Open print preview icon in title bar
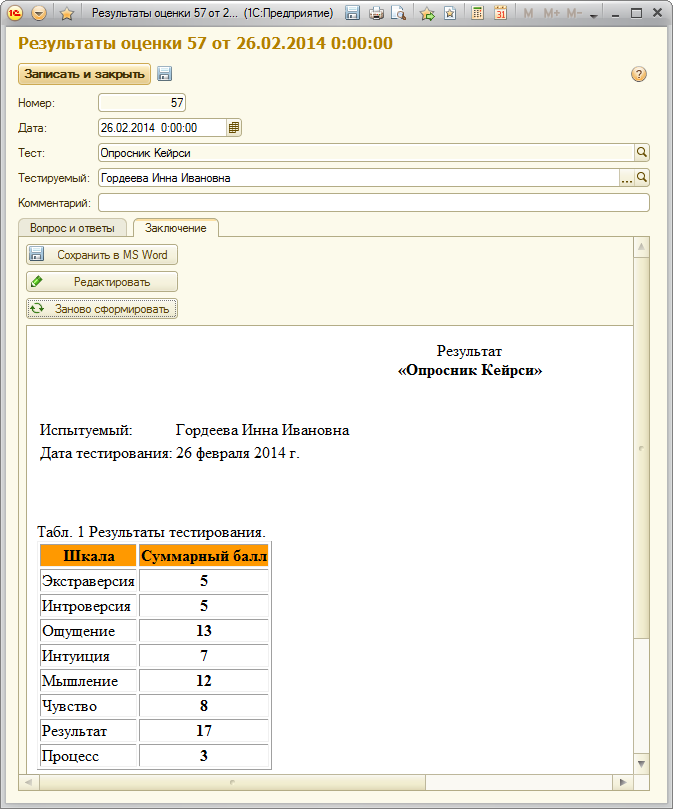 pyautogui.click(x=398, y=13)
